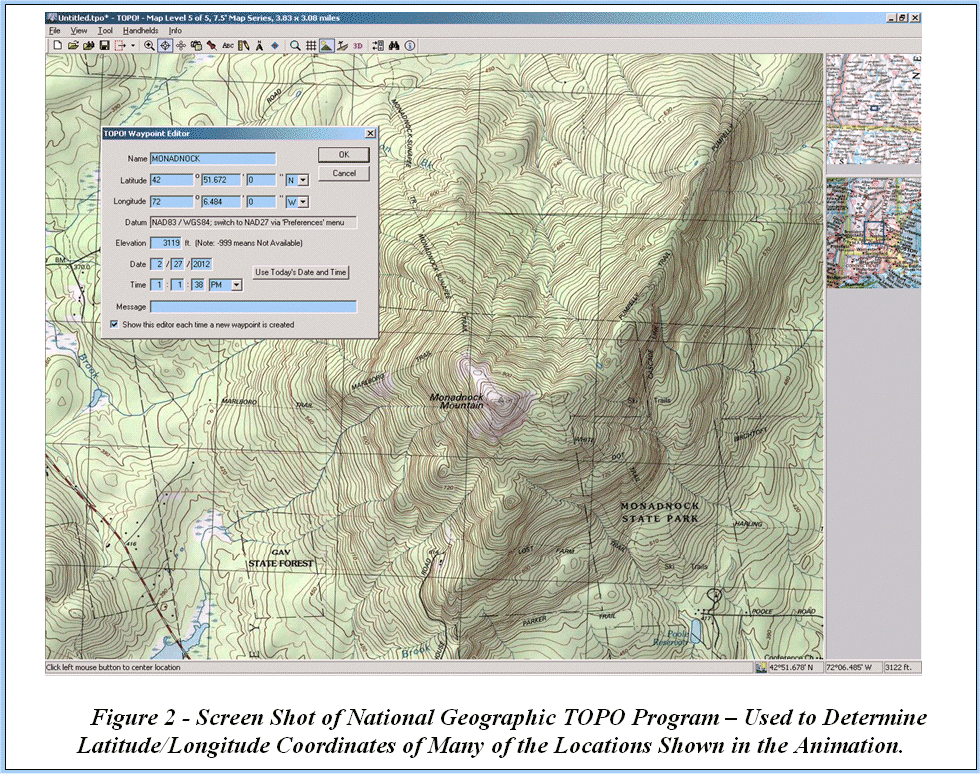This screenshot has height=774, width=980.
Task: Click the copy map camera icon
Action: [196, 46]
